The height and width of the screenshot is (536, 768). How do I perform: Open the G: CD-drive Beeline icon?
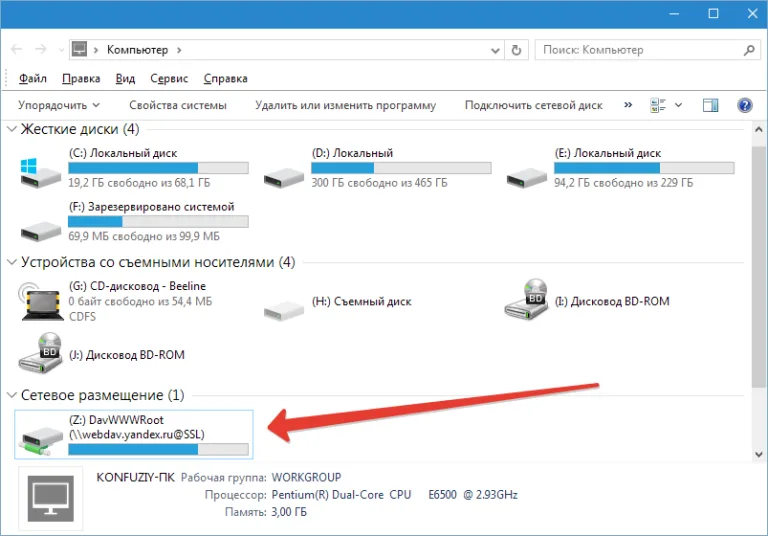pos(41,301)
